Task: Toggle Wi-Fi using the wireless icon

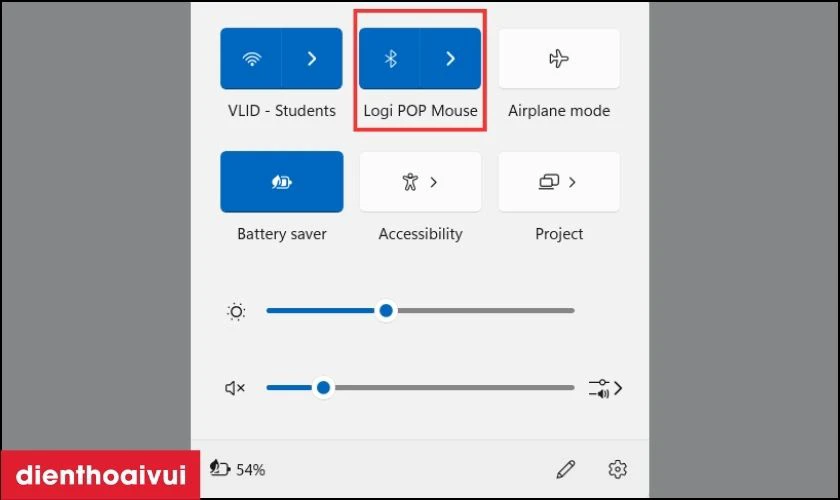Action: pyautogui.click(x=251, y=58)
